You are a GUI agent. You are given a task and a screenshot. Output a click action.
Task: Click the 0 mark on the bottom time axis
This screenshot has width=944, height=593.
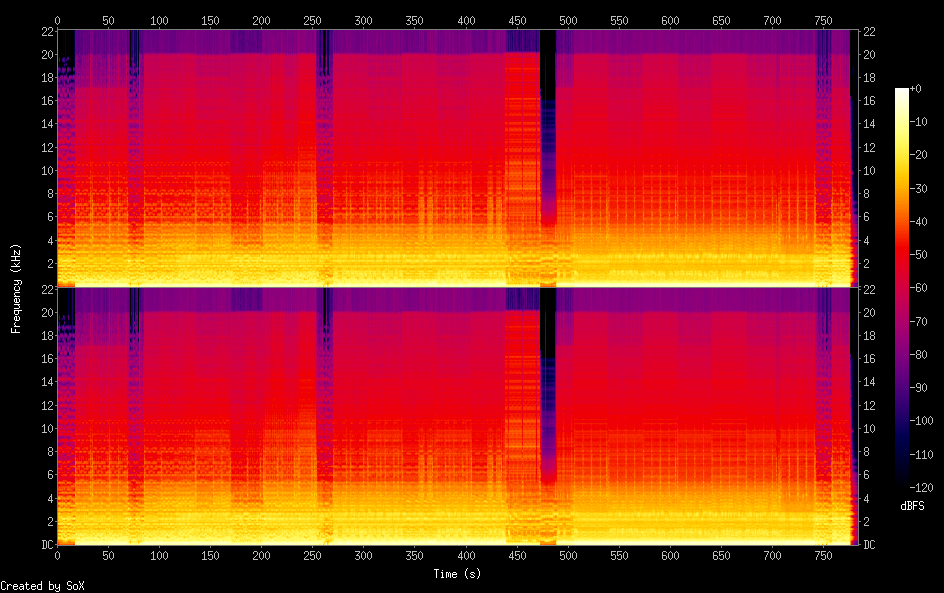pyautogui.click(x=58, y=556)
